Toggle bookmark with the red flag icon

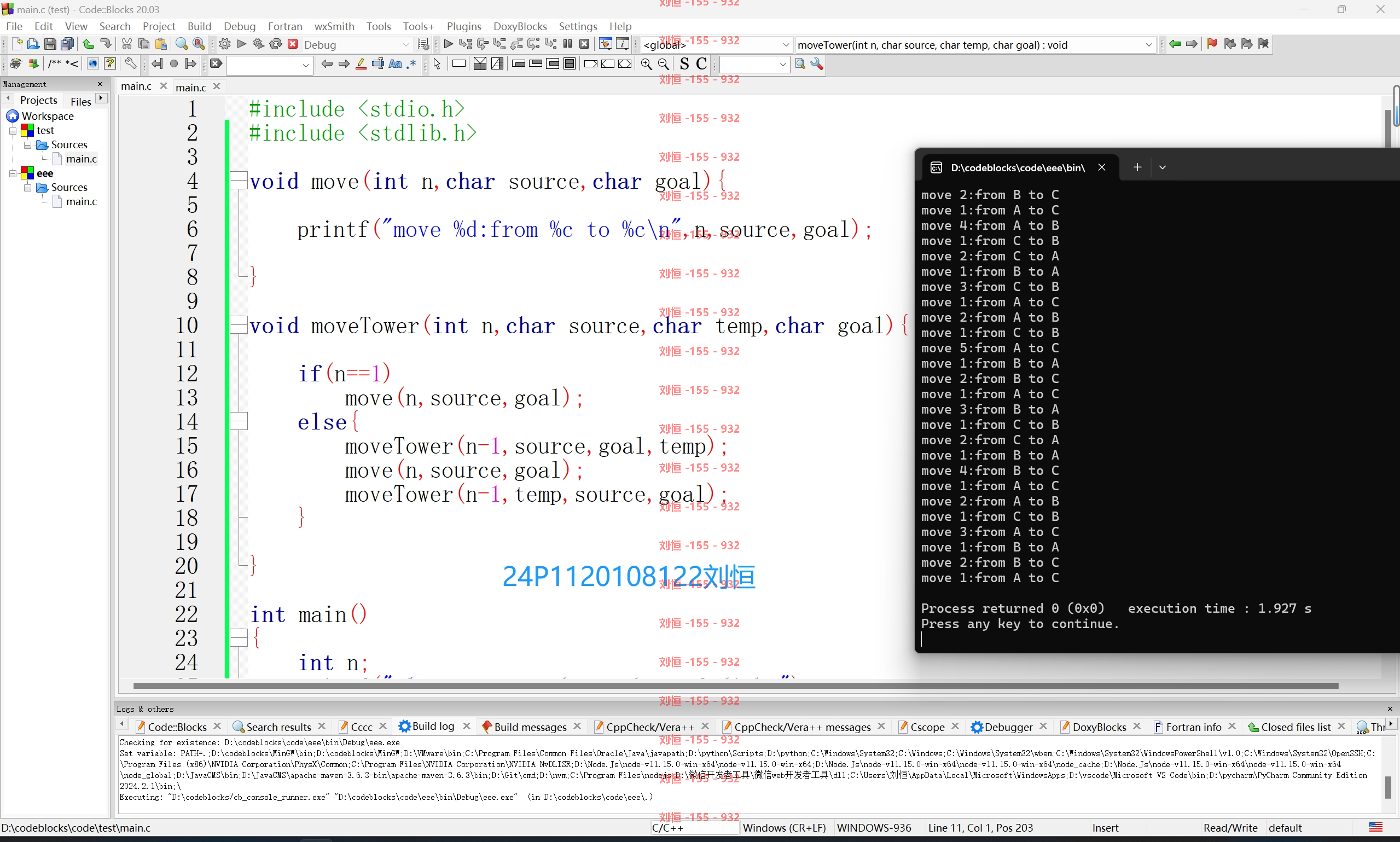[1212, 44]
